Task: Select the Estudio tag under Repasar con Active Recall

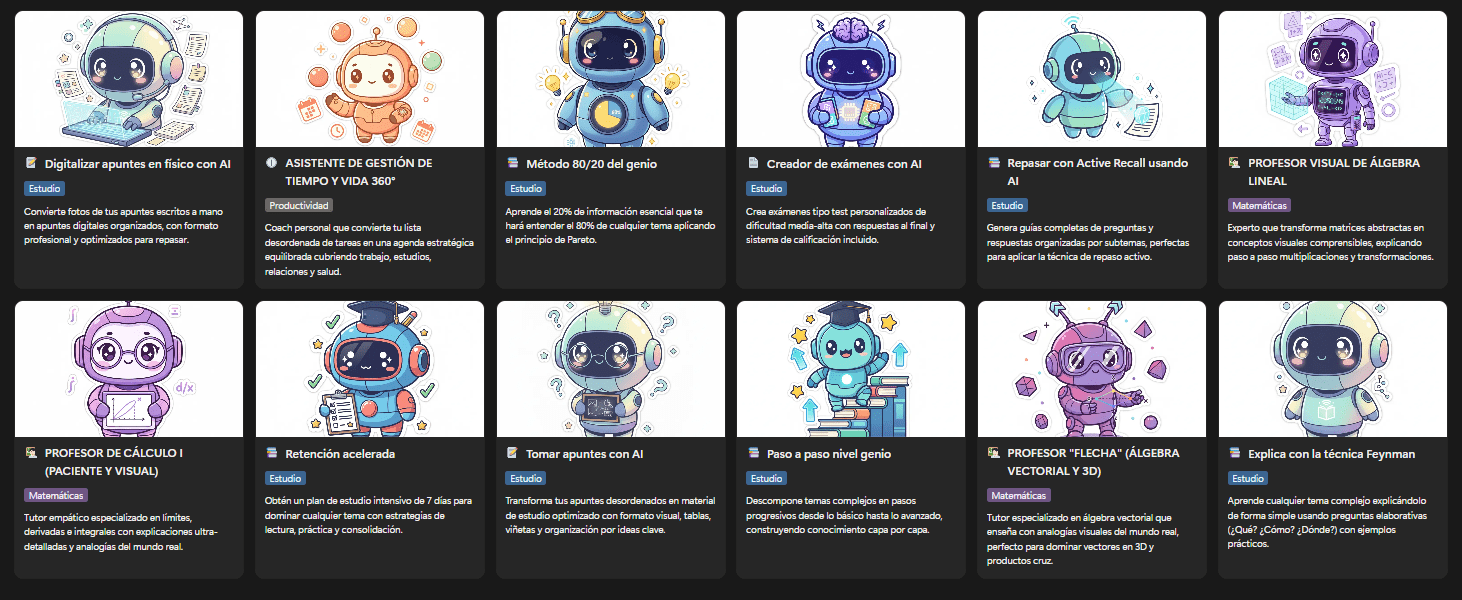Action: 1007,205
